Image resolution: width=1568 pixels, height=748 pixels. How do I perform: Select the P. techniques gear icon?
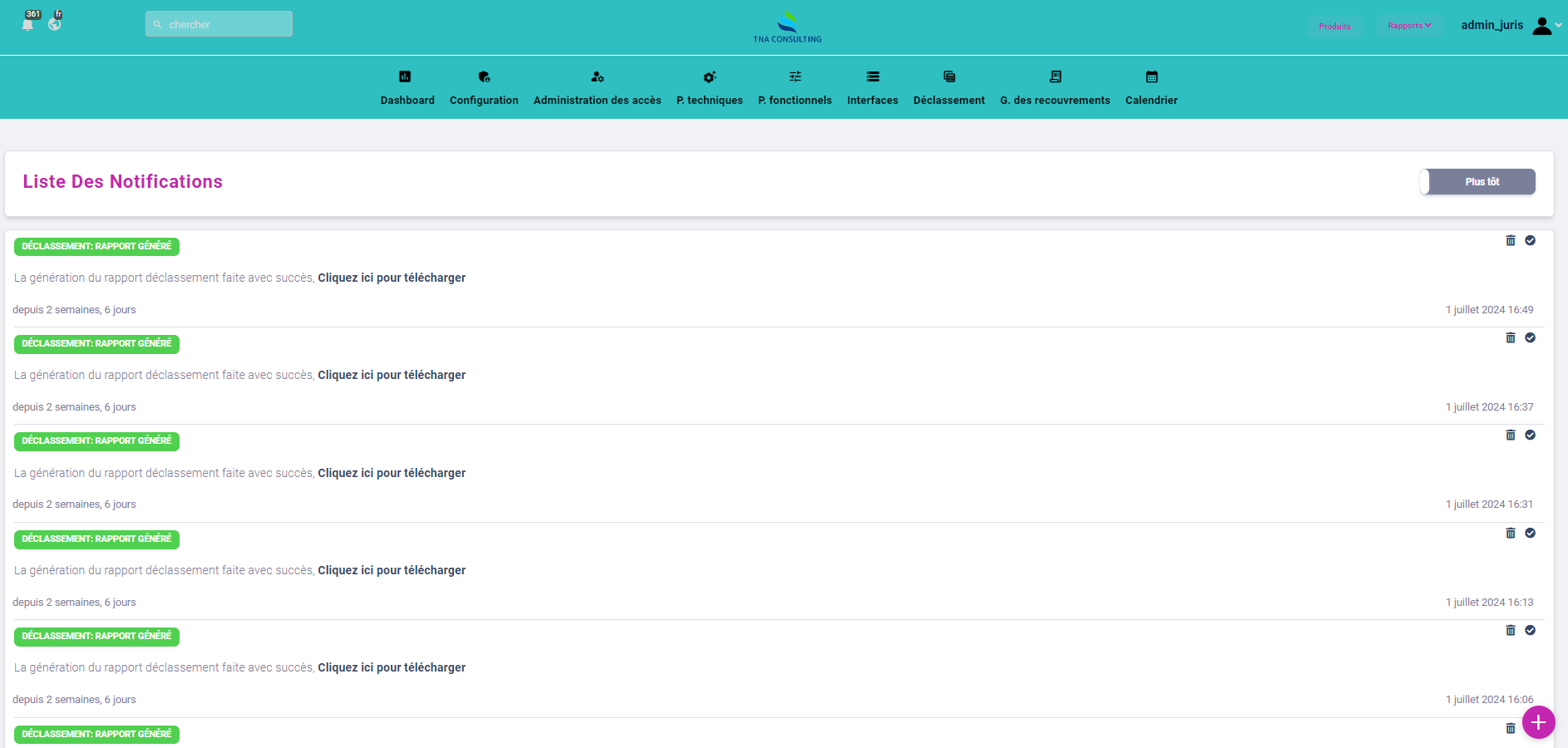pyautogui.click(x=709, y=76)
